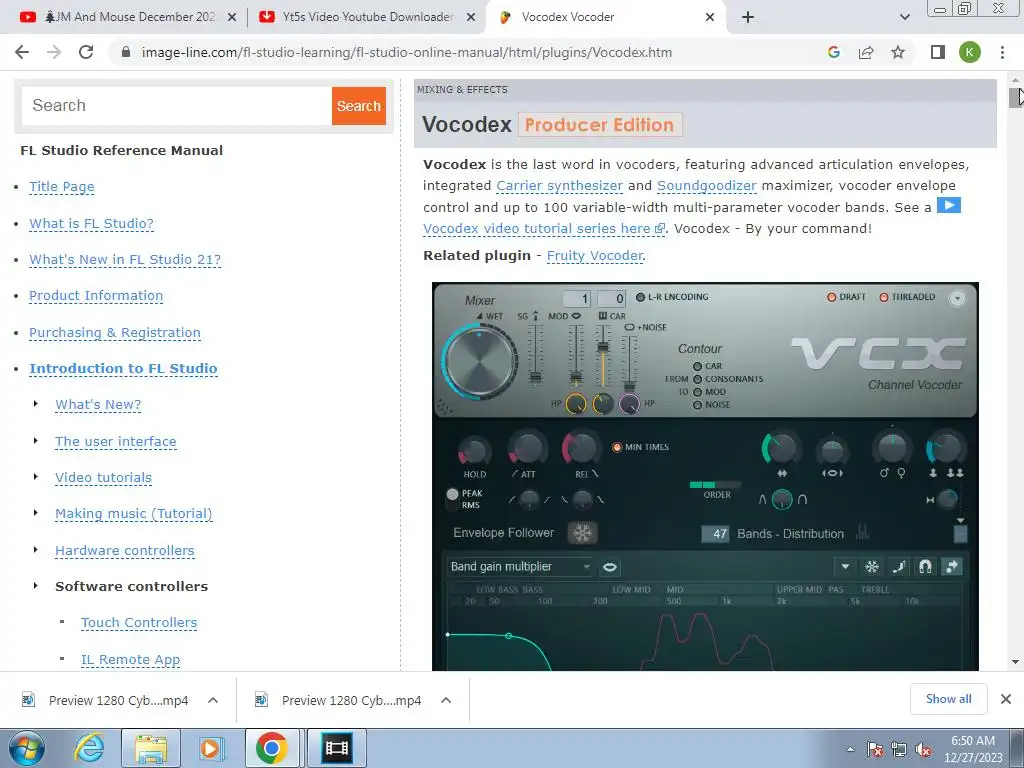This screenshot has width=1024, height=768.
Task: Open Chrome side panel
Action: click(938, 52)
